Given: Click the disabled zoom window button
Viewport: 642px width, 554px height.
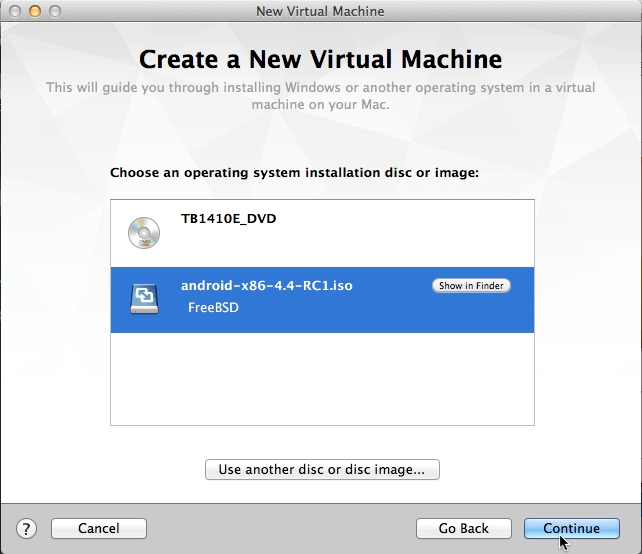Looking at the screenshot, I should click(55, 11).
